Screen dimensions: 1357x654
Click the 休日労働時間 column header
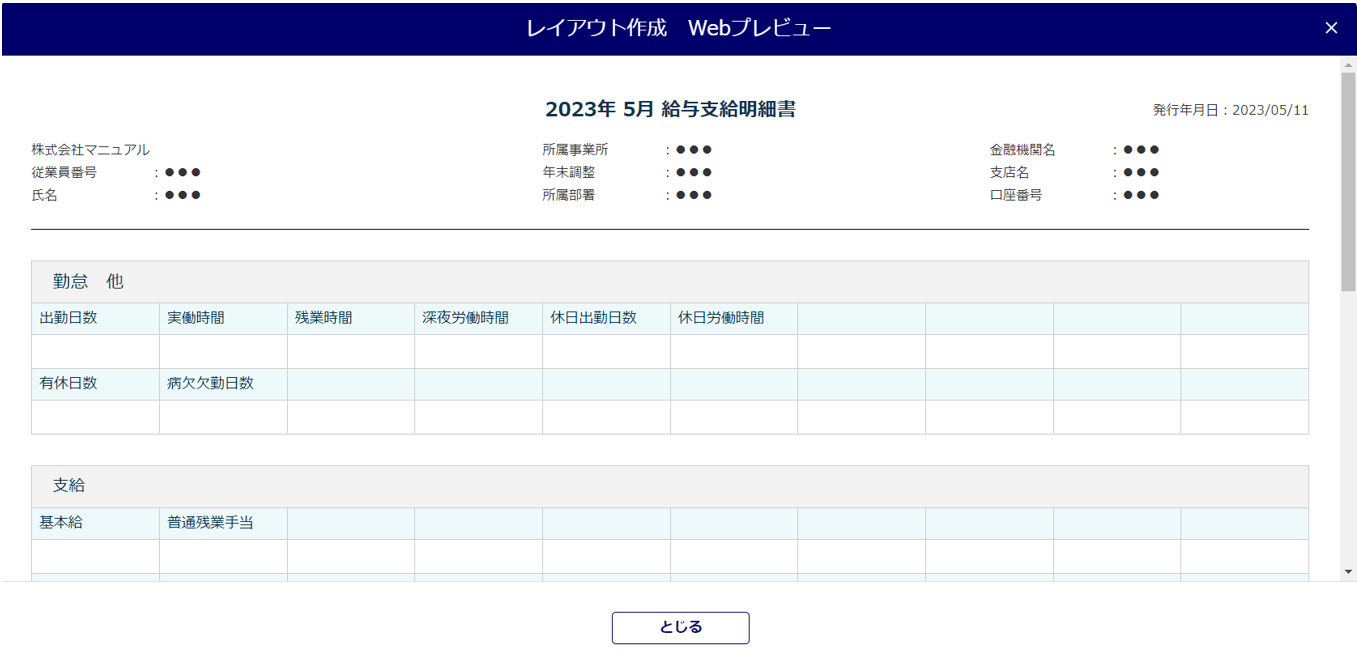(x=734, y=319)
